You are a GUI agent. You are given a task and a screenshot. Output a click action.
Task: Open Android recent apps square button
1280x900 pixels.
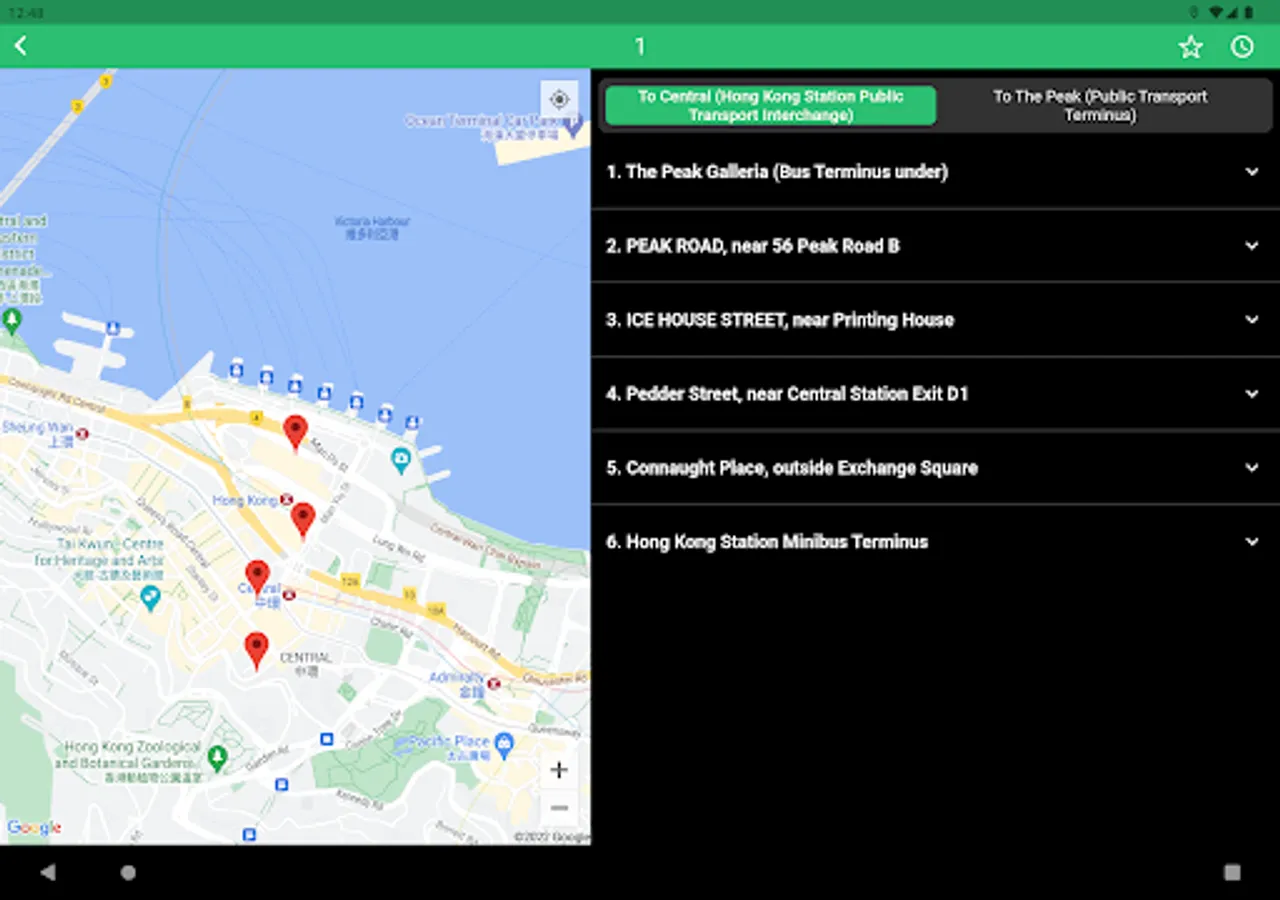coord(1232,872)
